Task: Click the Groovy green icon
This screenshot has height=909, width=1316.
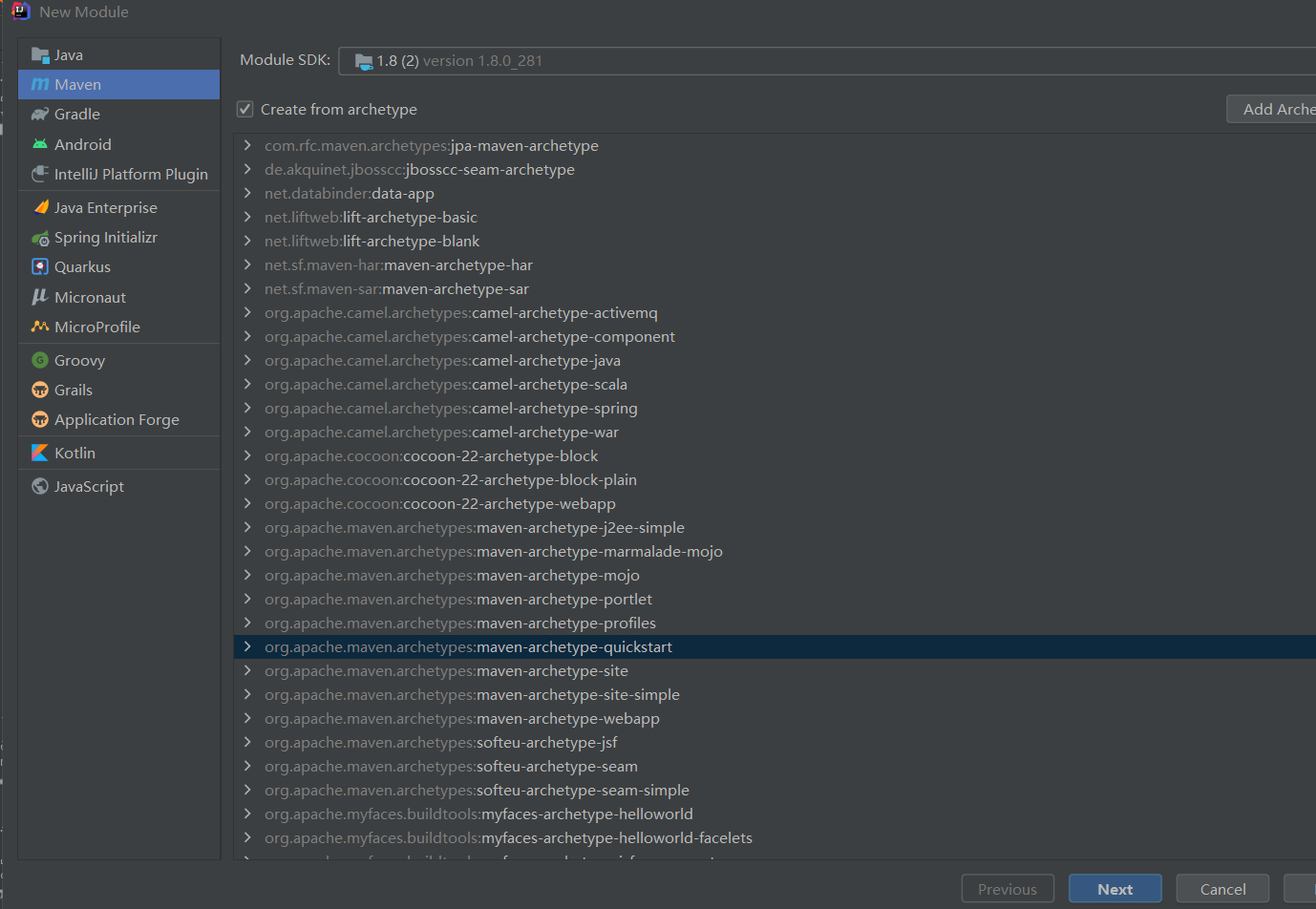Action: (x=40, y=360)
